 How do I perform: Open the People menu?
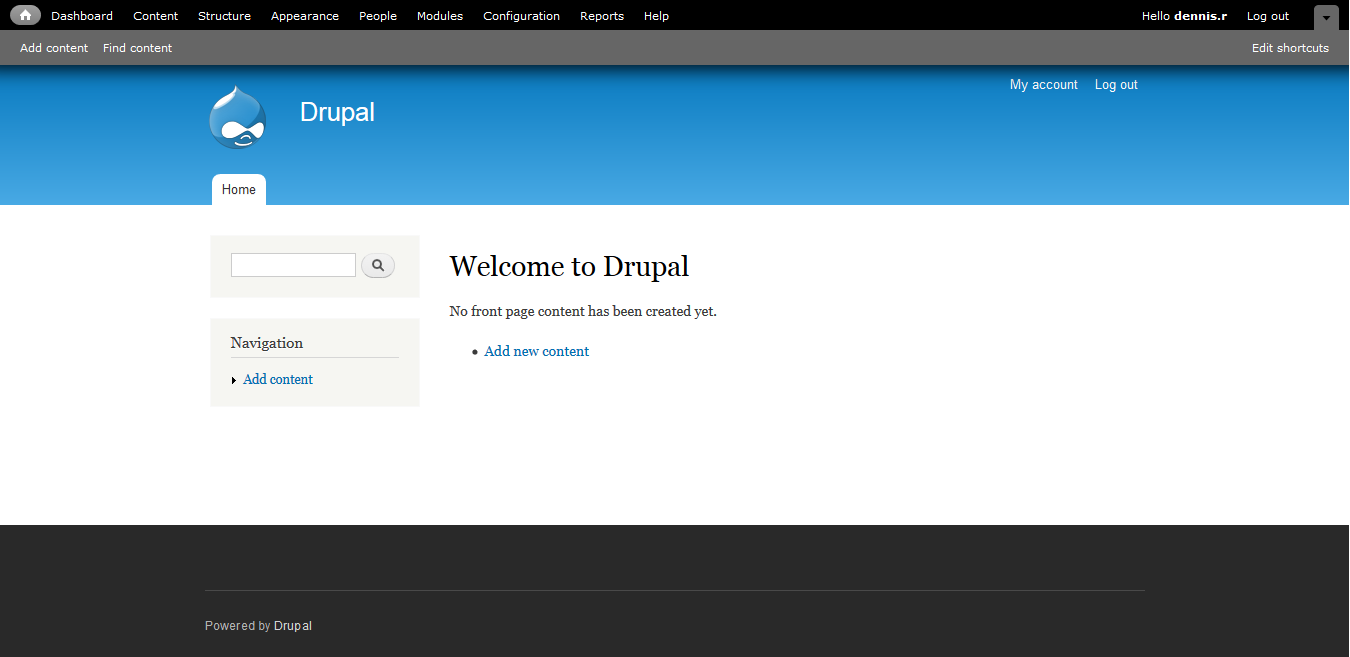[x=378, y=16]
